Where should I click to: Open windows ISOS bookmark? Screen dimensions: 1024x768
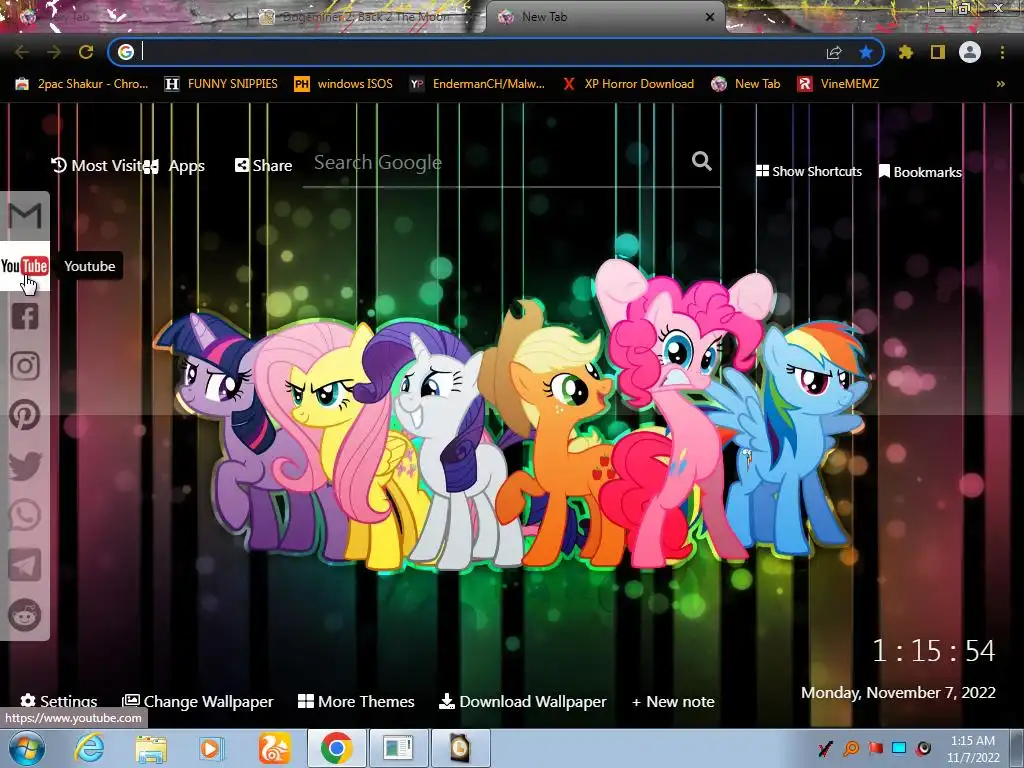(x=344, y=84)
